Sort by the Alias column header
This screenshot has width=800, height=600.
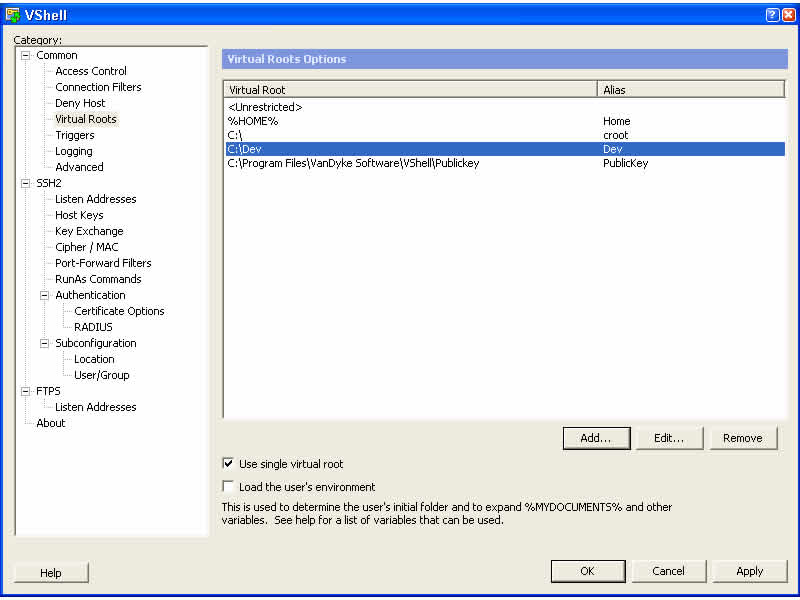[x=691, y=90]
